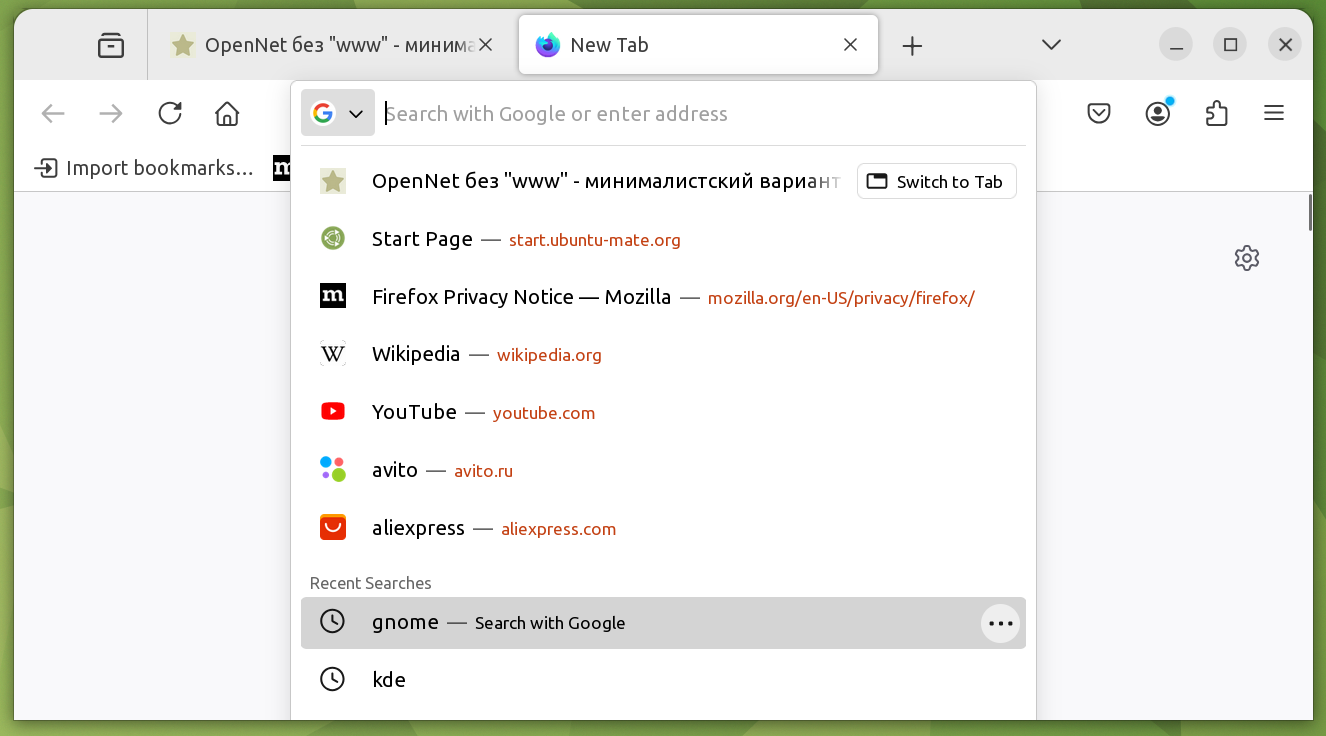Go to the Home page icon
The image size is (1326, 736).
coord(227,113)
